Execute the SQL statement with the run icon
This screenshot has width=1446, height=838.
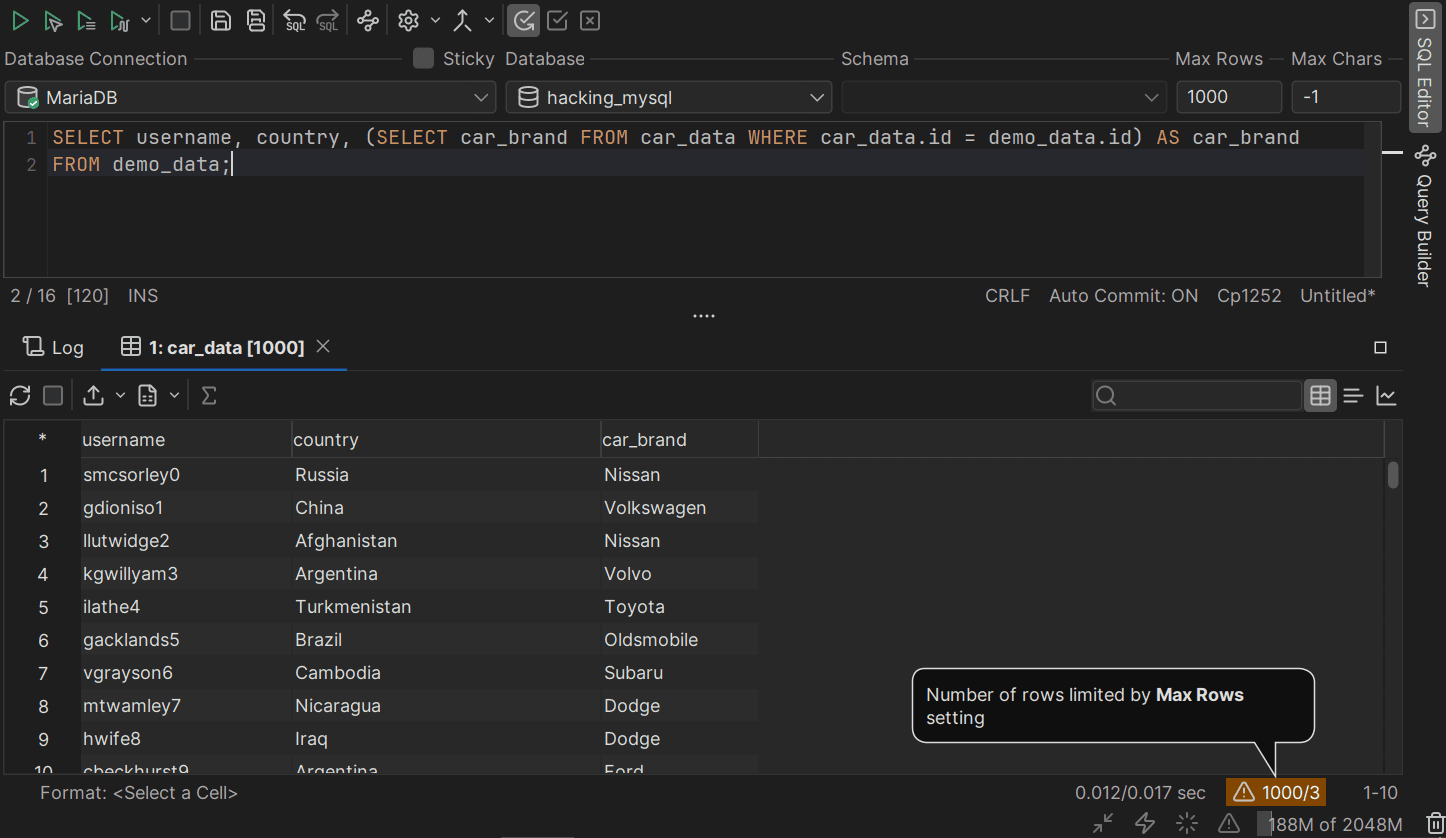tap(20, 20)
